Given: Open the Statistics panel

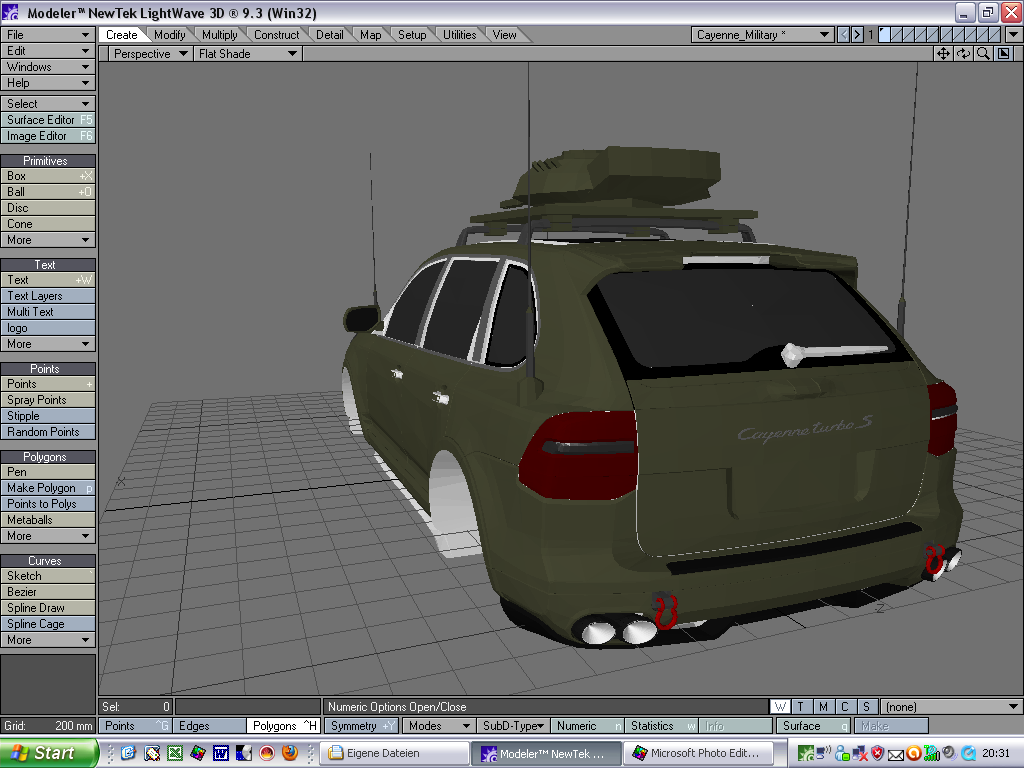Looking at the screenshot, I should point(661,726).
